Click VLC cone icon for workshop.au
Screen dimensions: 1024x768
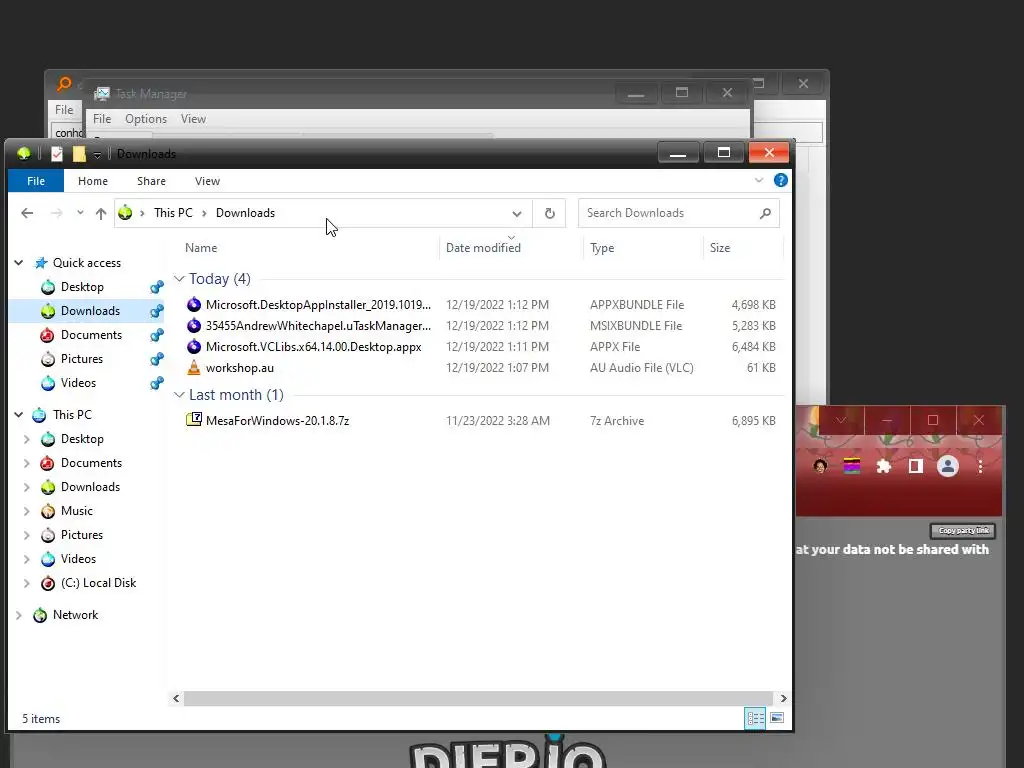194,368
